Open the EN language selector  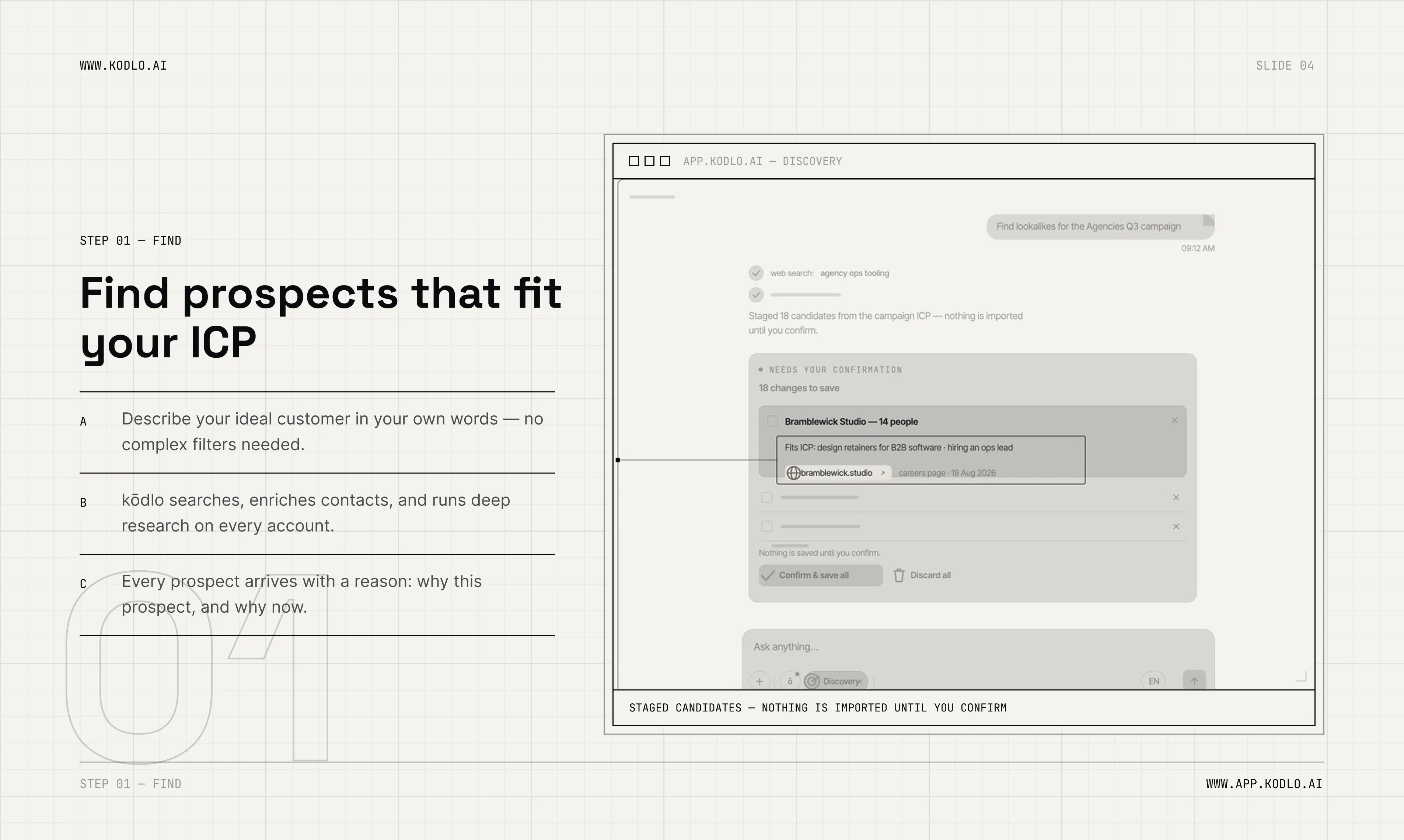tap(1154, 681)
